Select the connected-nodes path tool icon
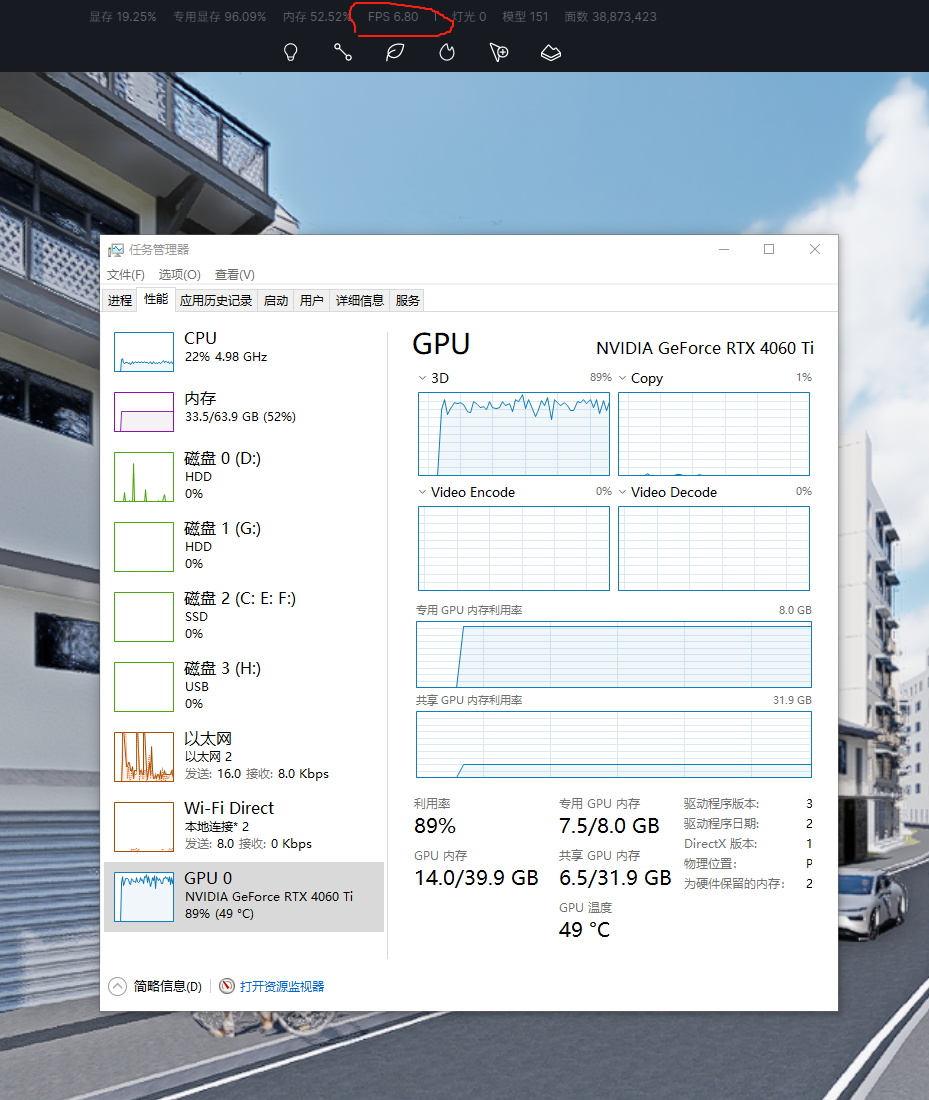This screenshot has height=1100, width=929. click(x=343, y=52)
